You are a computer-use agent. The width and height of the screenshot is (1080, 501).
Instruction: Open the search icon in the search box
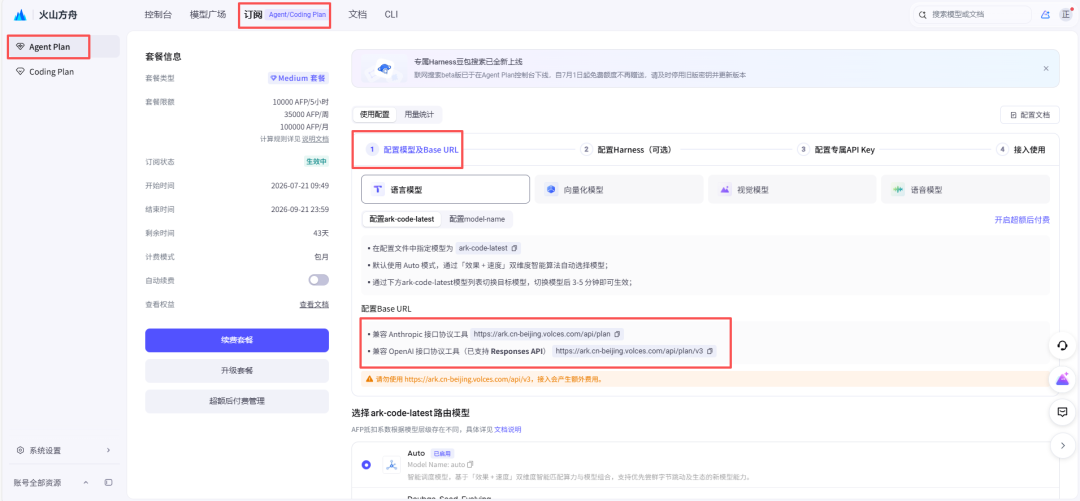tap(922, 14)
